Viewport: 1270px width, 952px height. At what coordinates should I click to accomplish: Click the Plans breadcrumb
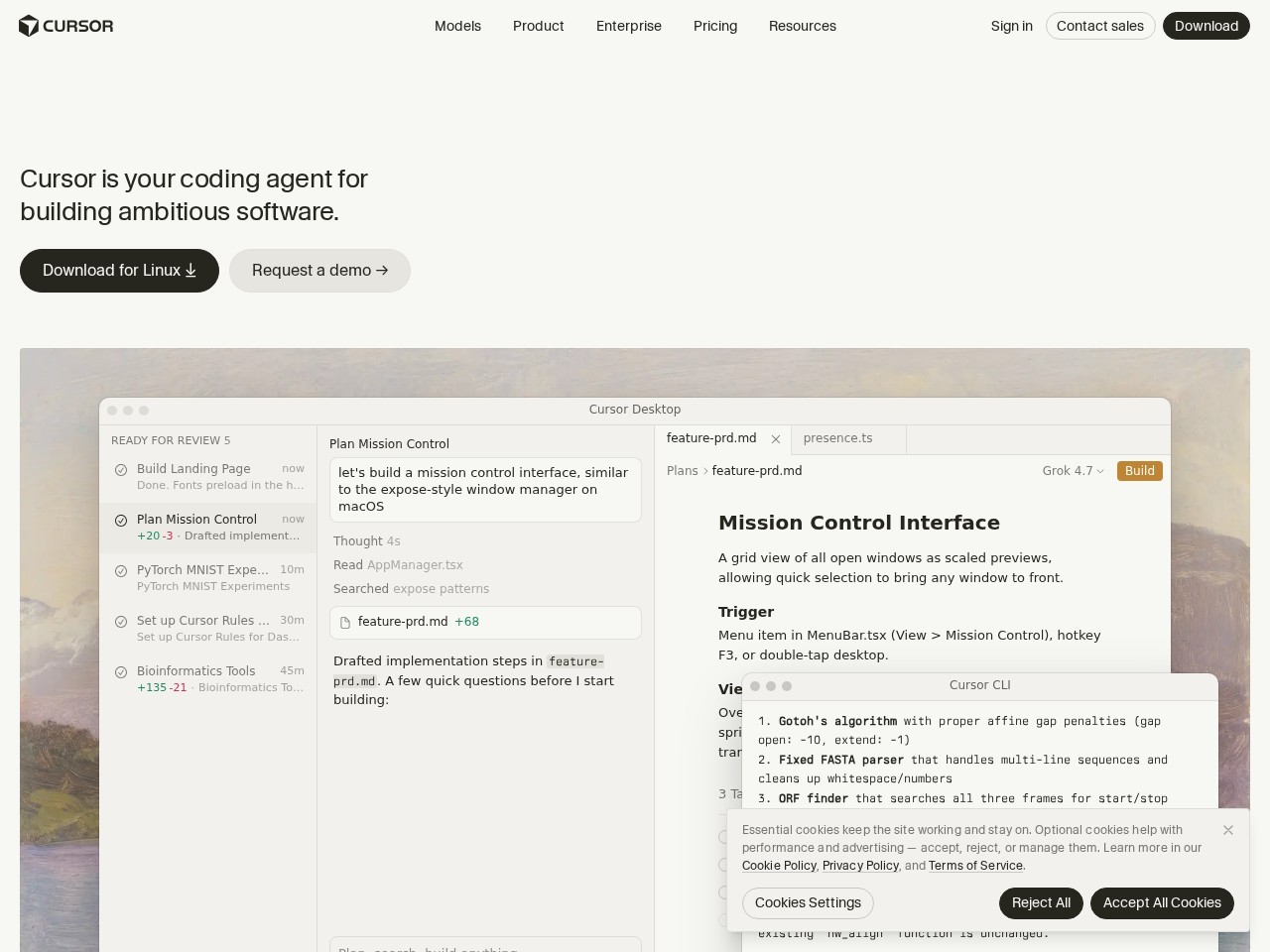pyautogui.click(x=683, y=471)
